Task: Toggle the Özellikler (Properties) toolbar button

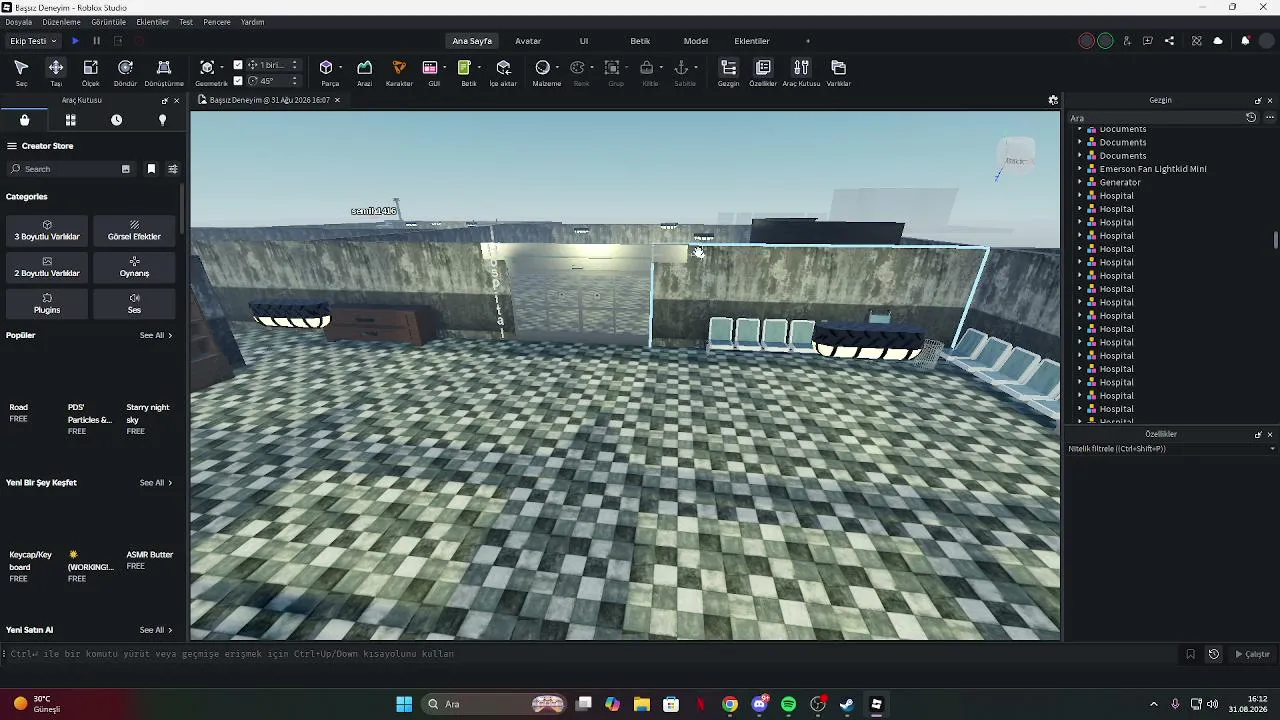Action: pos(763,72)
